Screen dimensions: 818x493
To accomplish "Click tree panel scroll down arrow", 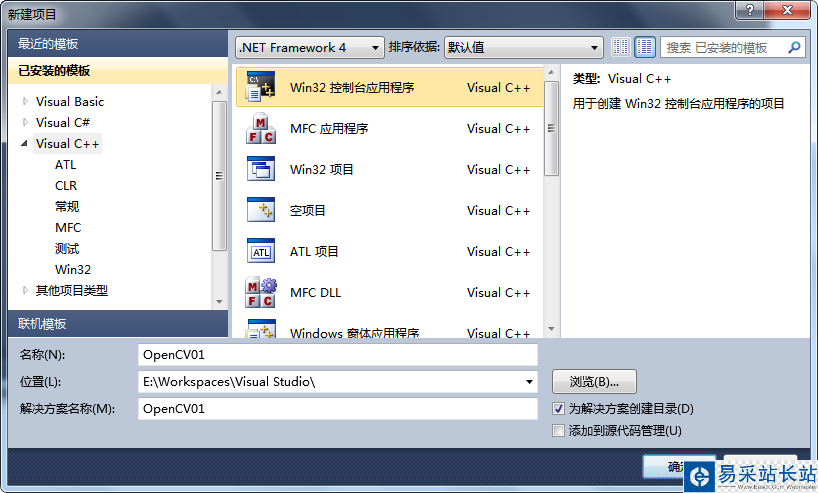I will 219,302.
